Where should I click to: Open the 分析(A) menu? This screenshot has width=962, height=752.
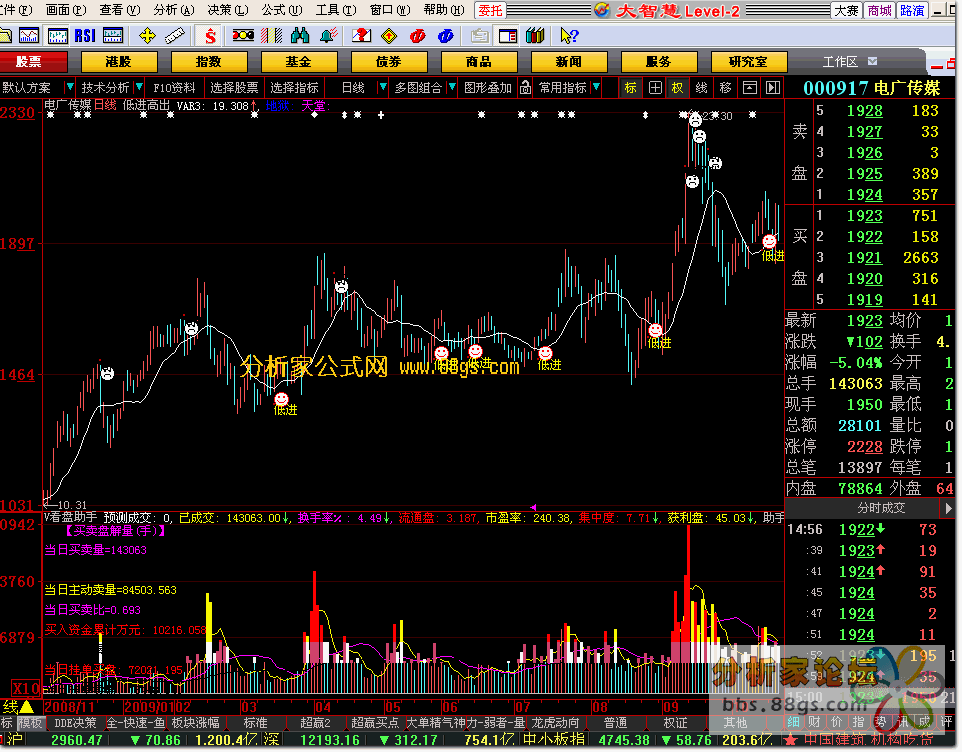click(174, 10)
